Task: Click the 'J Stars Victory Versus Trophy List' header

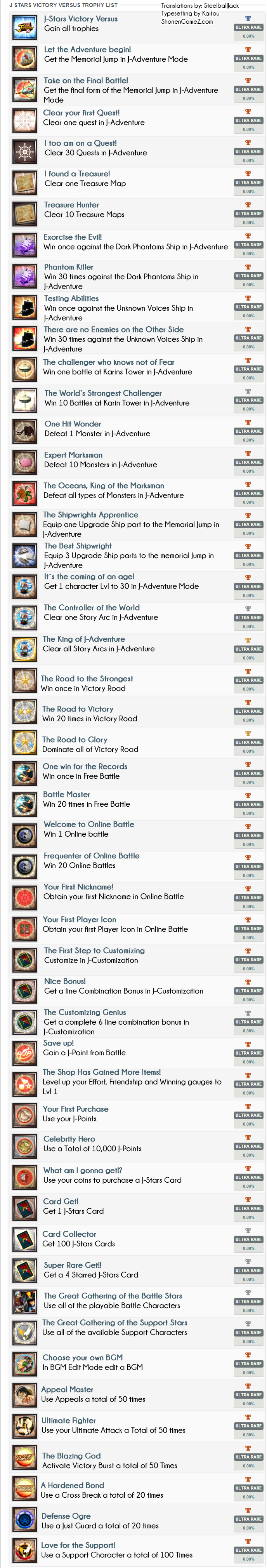Action: 63,5
